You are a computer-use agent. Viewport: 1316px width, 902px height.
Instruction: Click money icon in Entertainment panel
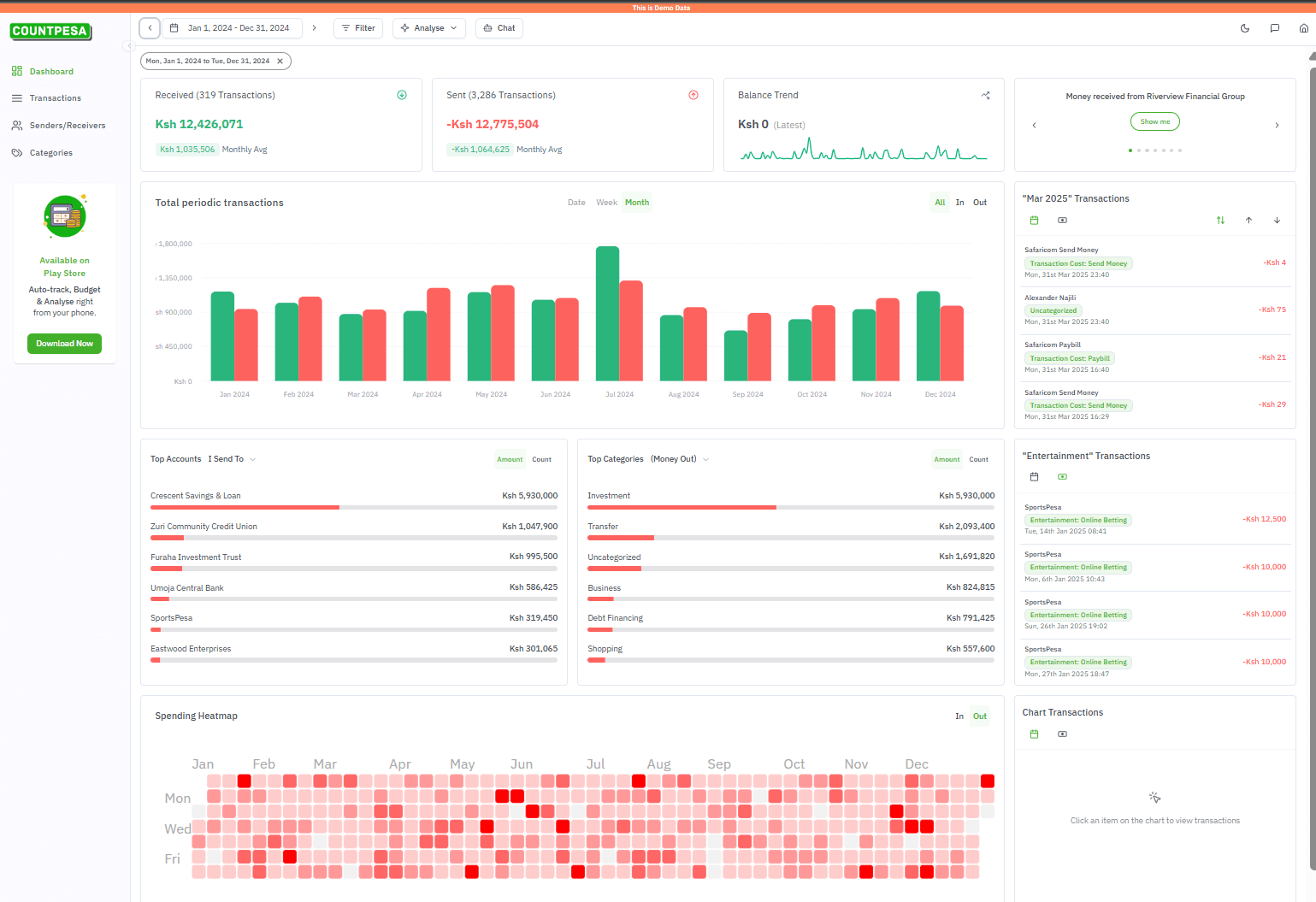(1062, 477)
